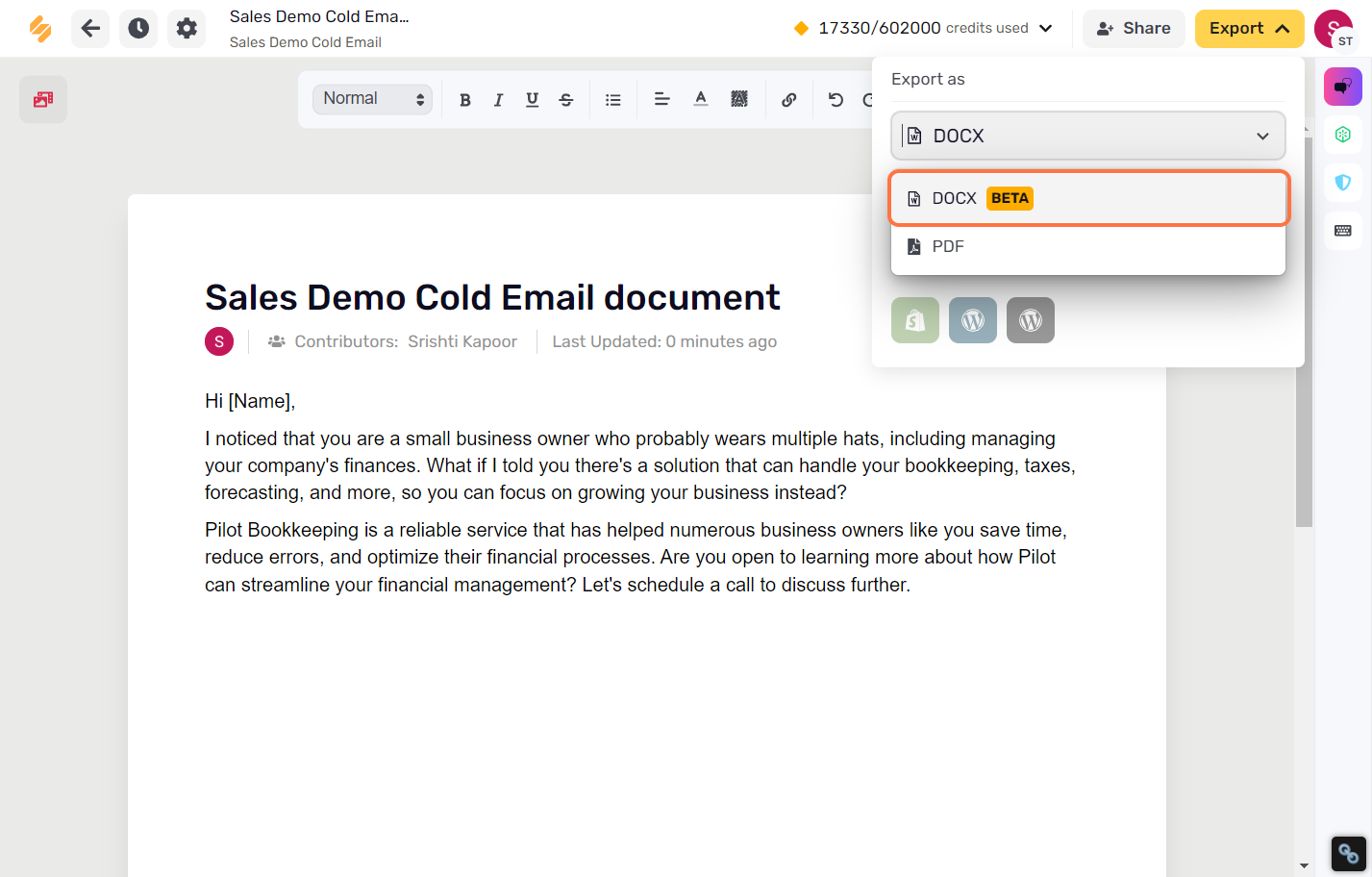Click the Share button
1372x877 pixels.
[1134, 29]
